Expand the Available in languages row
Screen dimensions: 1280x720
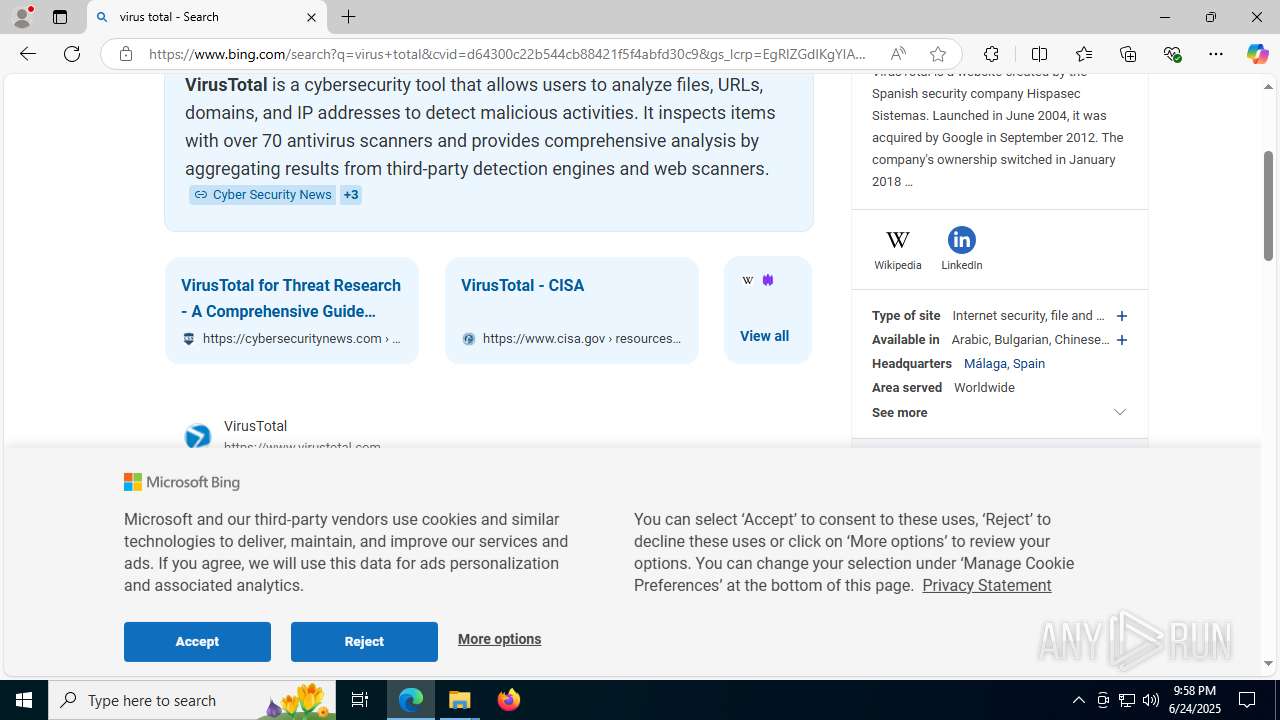[x=1122, y=340]
